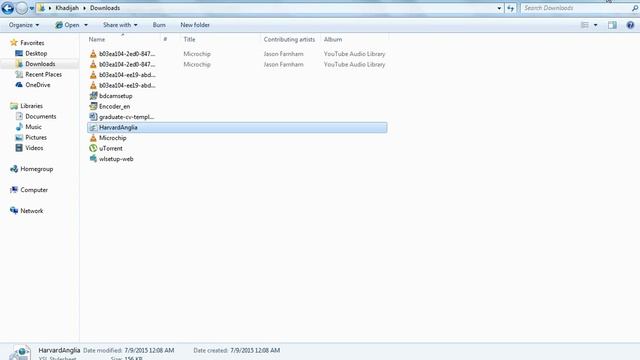This screenshot has width=640, height=360.
Task: Open Desktop in Favorites
Action: coord(36,53)
